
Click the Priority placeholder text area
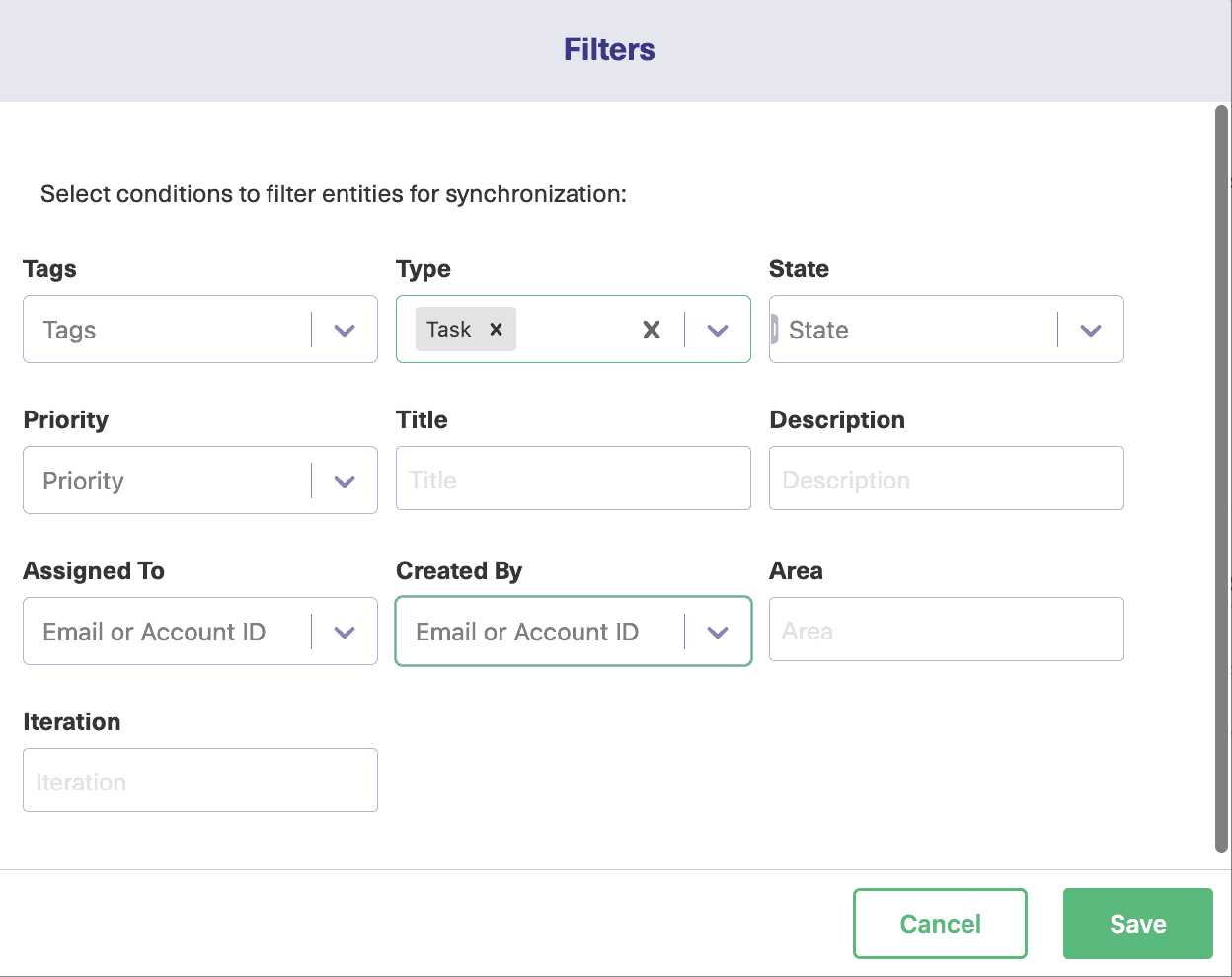pos(148,481)
